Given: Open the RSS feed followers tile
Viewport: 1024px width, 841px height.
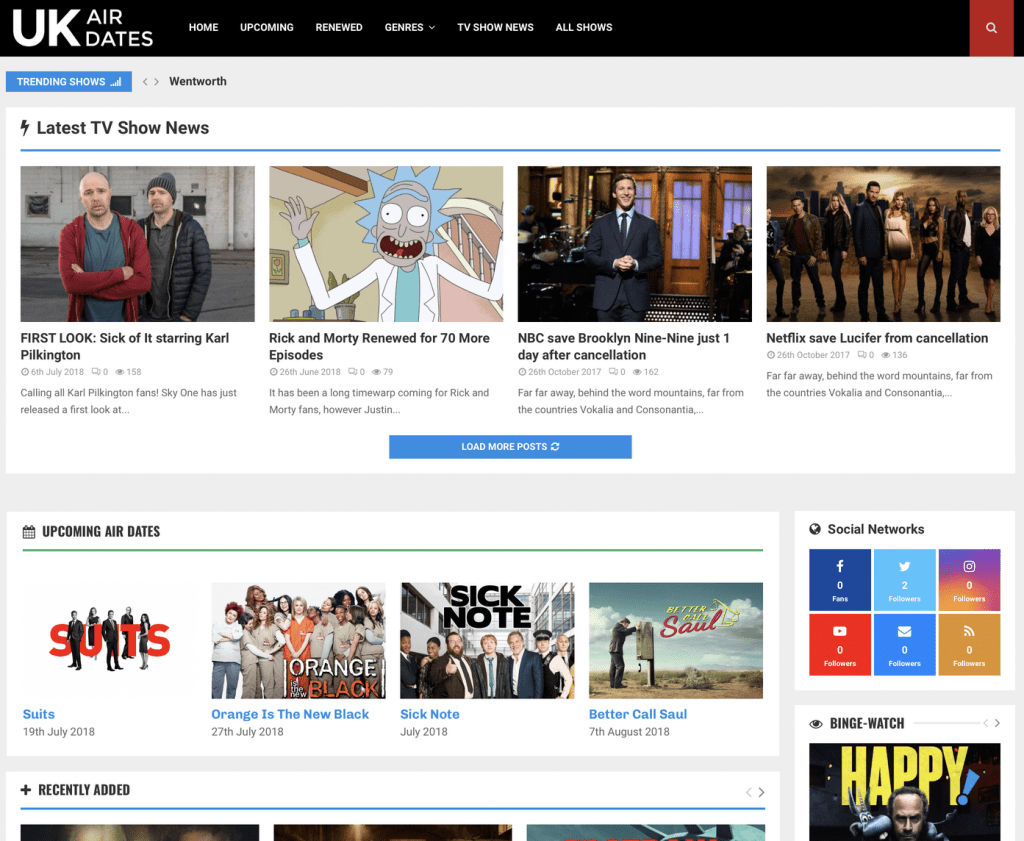Looking at the screenshot, I should [x=969, y=645].
